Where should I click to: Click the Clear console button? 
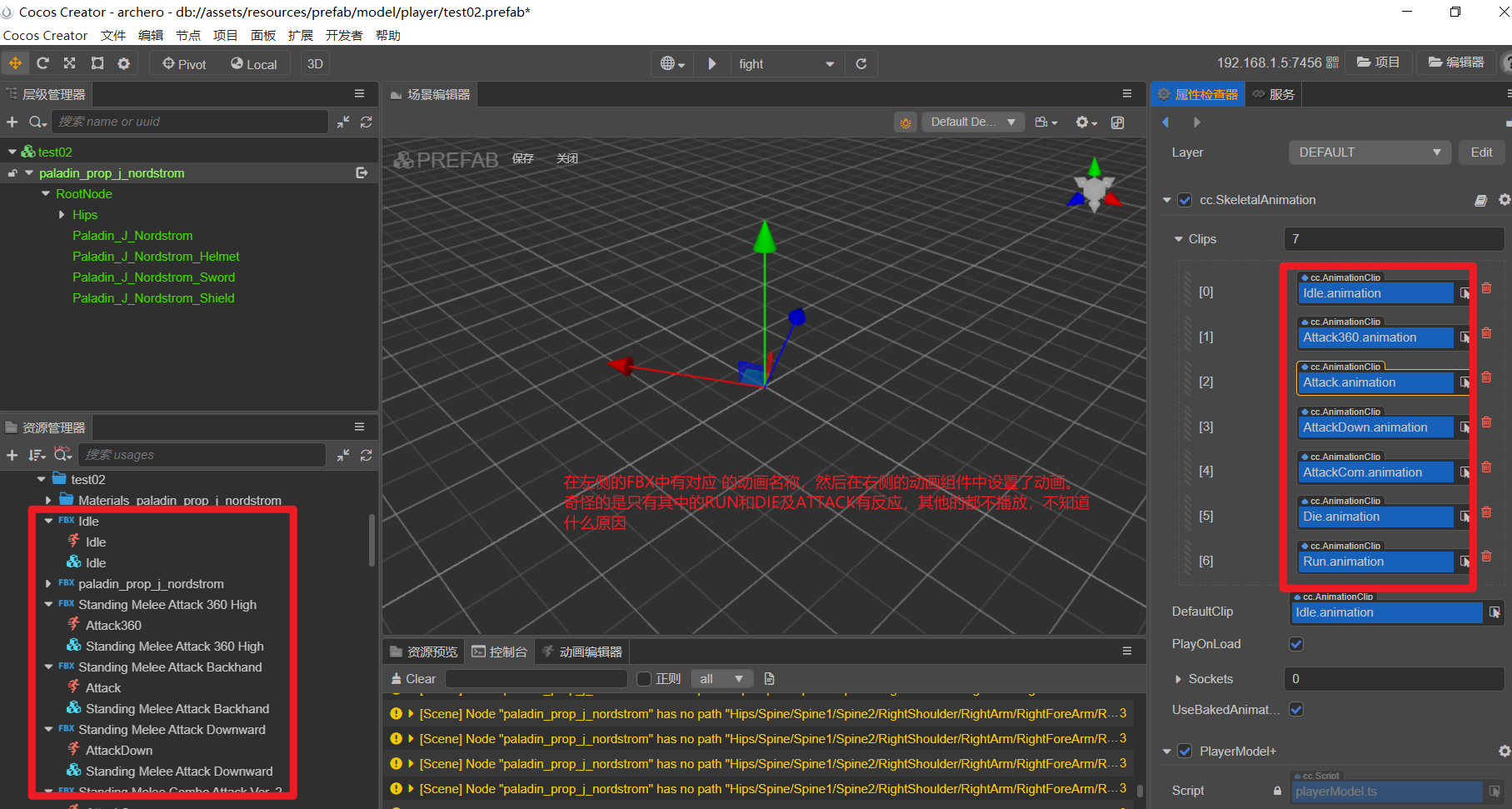[x=413, y=679]
